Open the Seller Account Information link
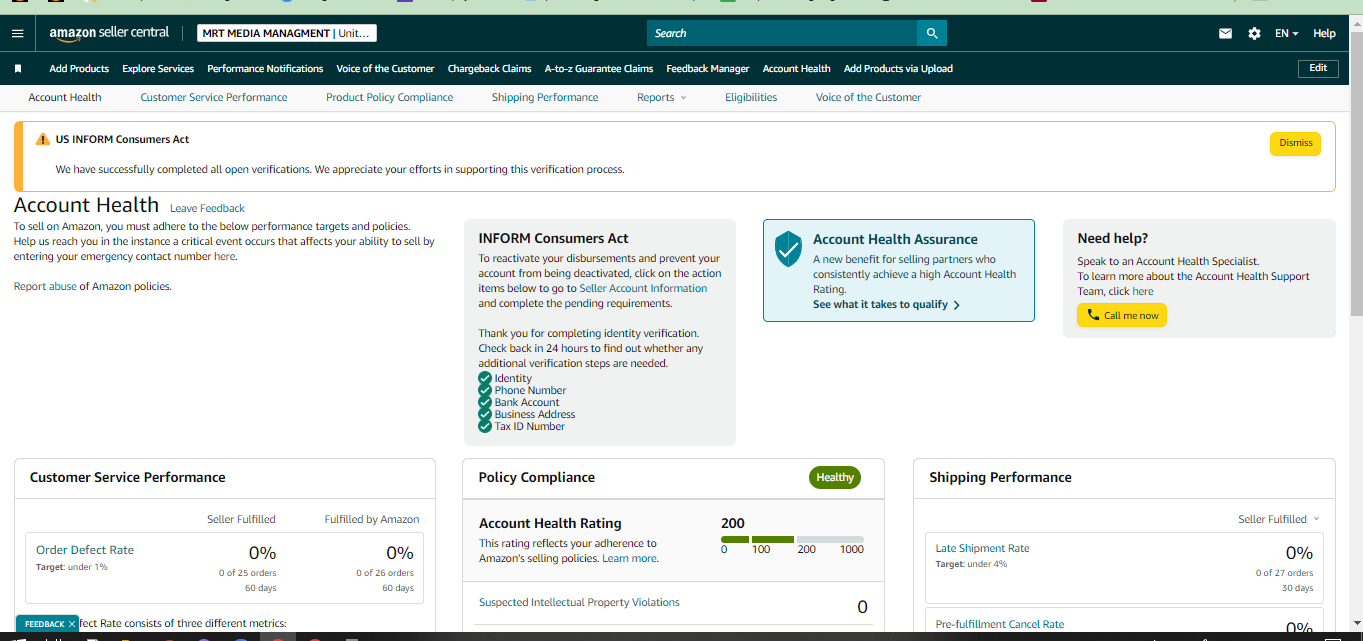The width and height of the screenshot is (1363, 641). coord(643,288)
